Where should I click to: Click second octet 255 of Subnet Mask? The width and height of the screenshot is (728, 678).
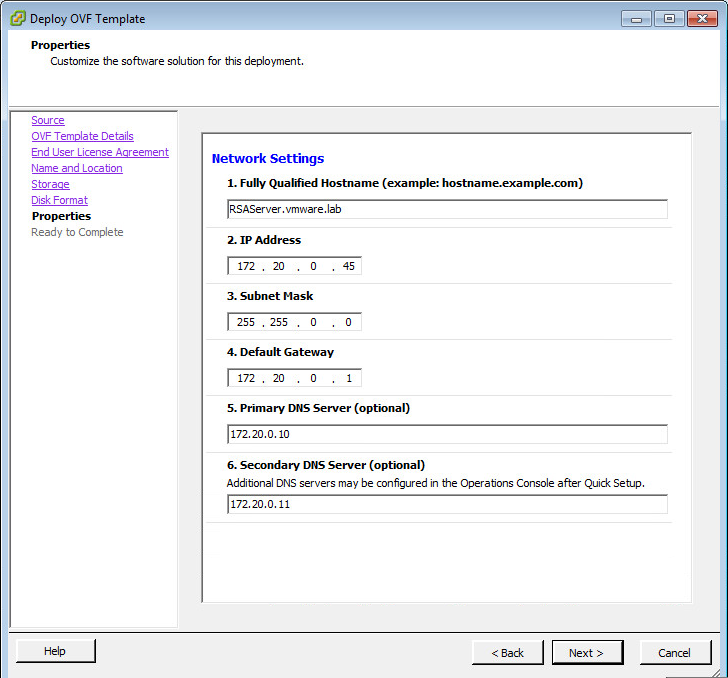279,322
